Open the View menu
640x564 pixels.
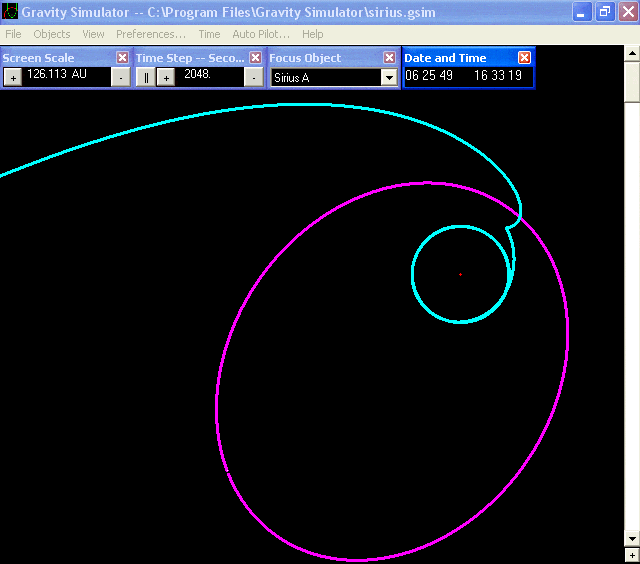(93, 34)
